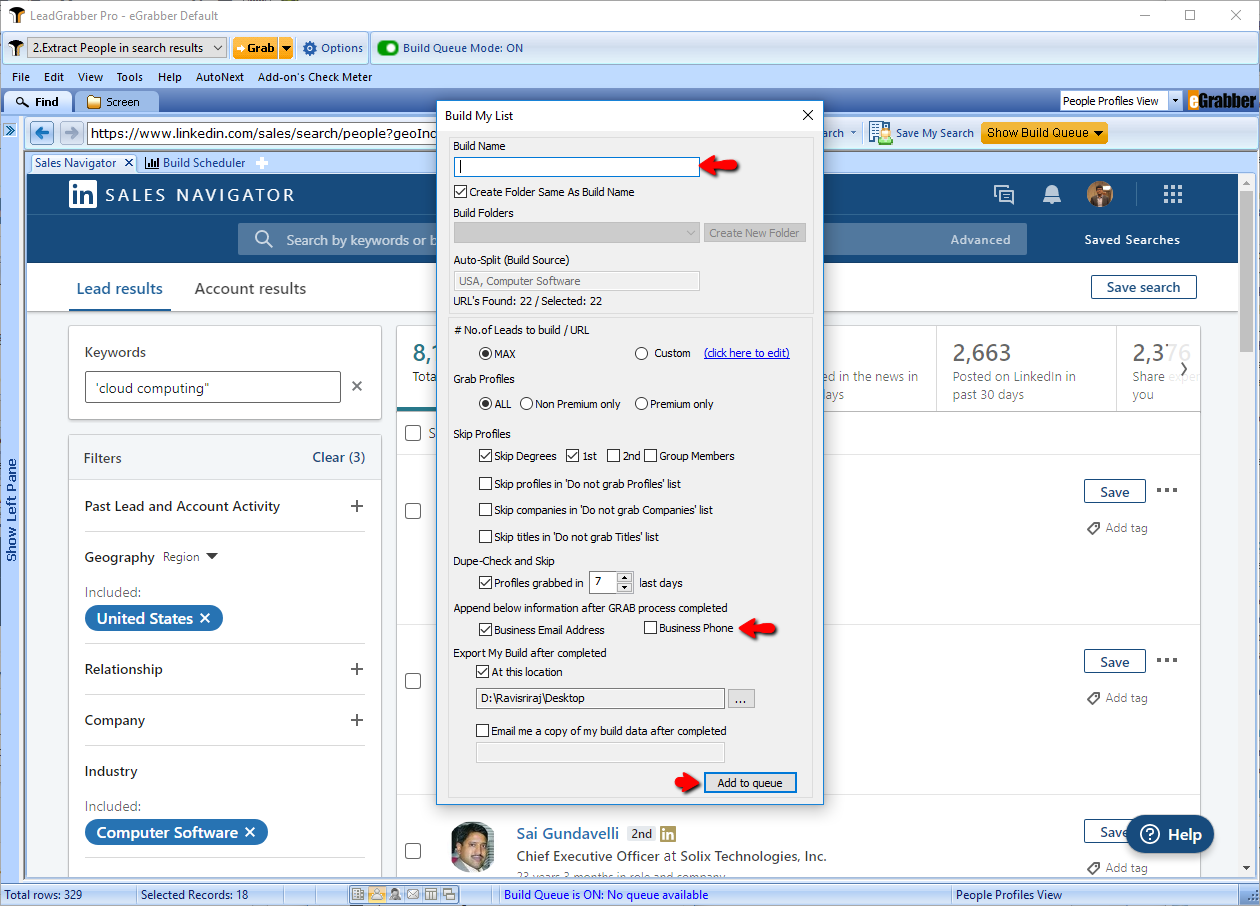Add new tab with plus icon
Image resolution: width=1260 pixels, height=906 pixels.
[262, 163]
